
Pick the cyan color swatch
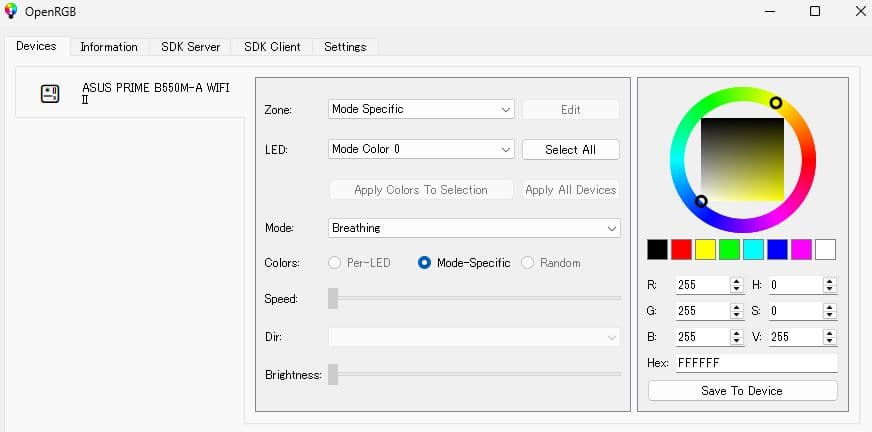pyautogui.click(x=754, y=250)
